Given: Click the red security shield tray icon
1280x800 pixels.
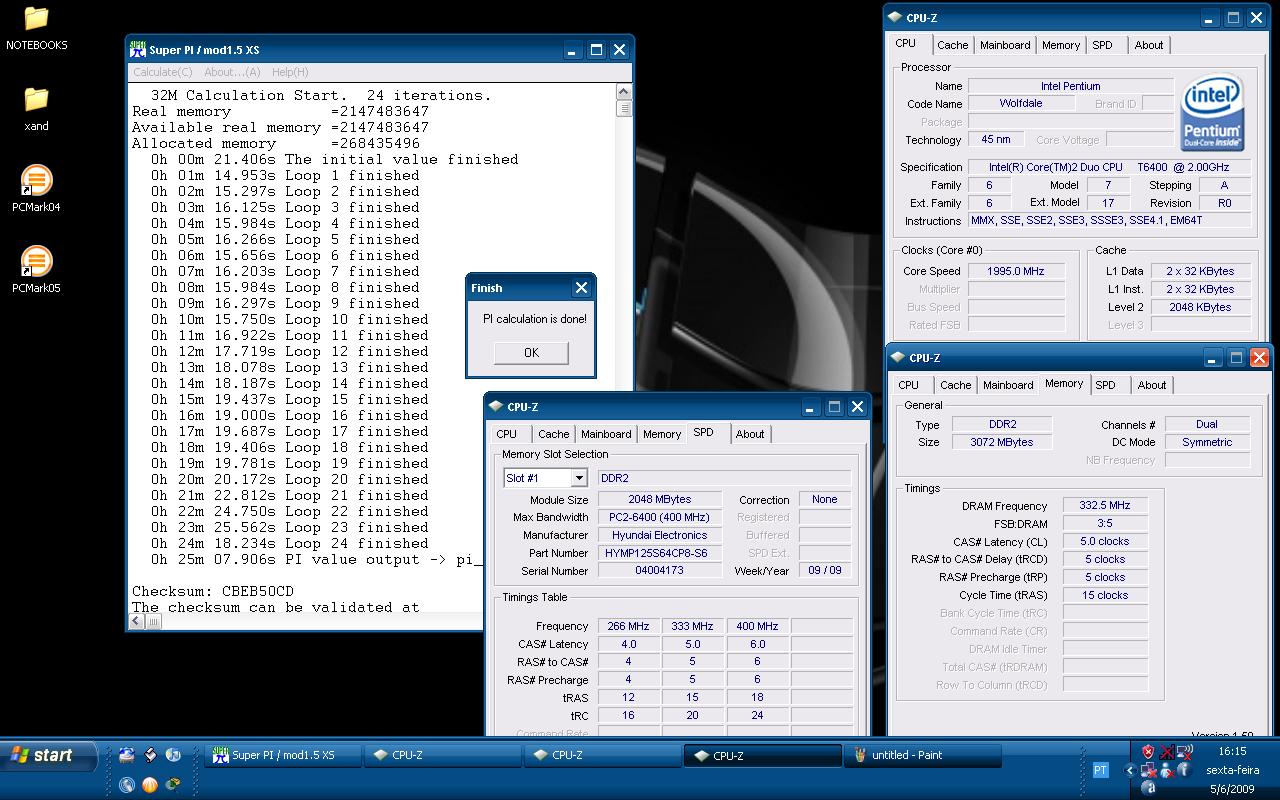Looking at the screenshot, I should 1148,752.
